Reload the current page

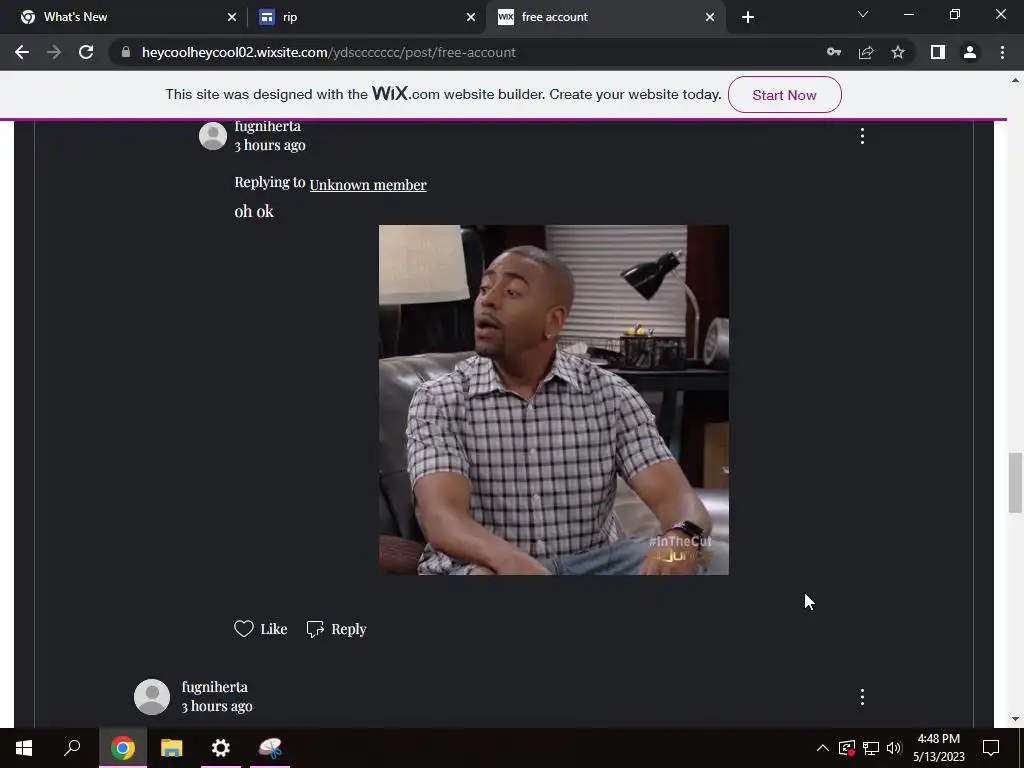click(86, 52)
